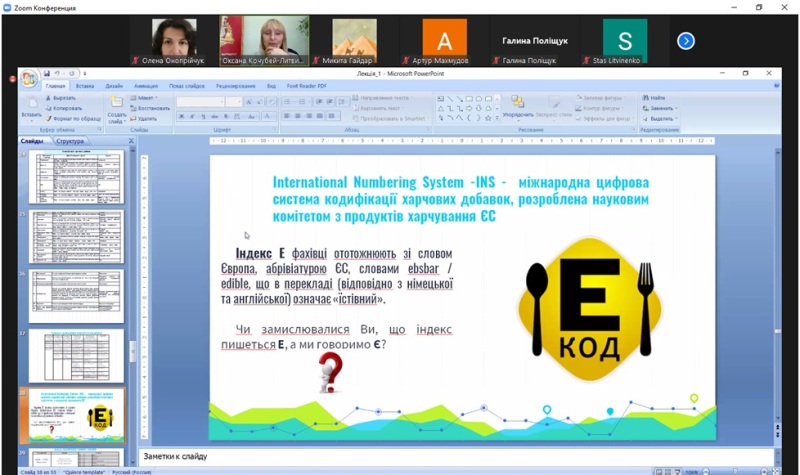Click the bulleted list icon
The width and height of the screenshot is (800, 475).
click(x=288, y=102)
